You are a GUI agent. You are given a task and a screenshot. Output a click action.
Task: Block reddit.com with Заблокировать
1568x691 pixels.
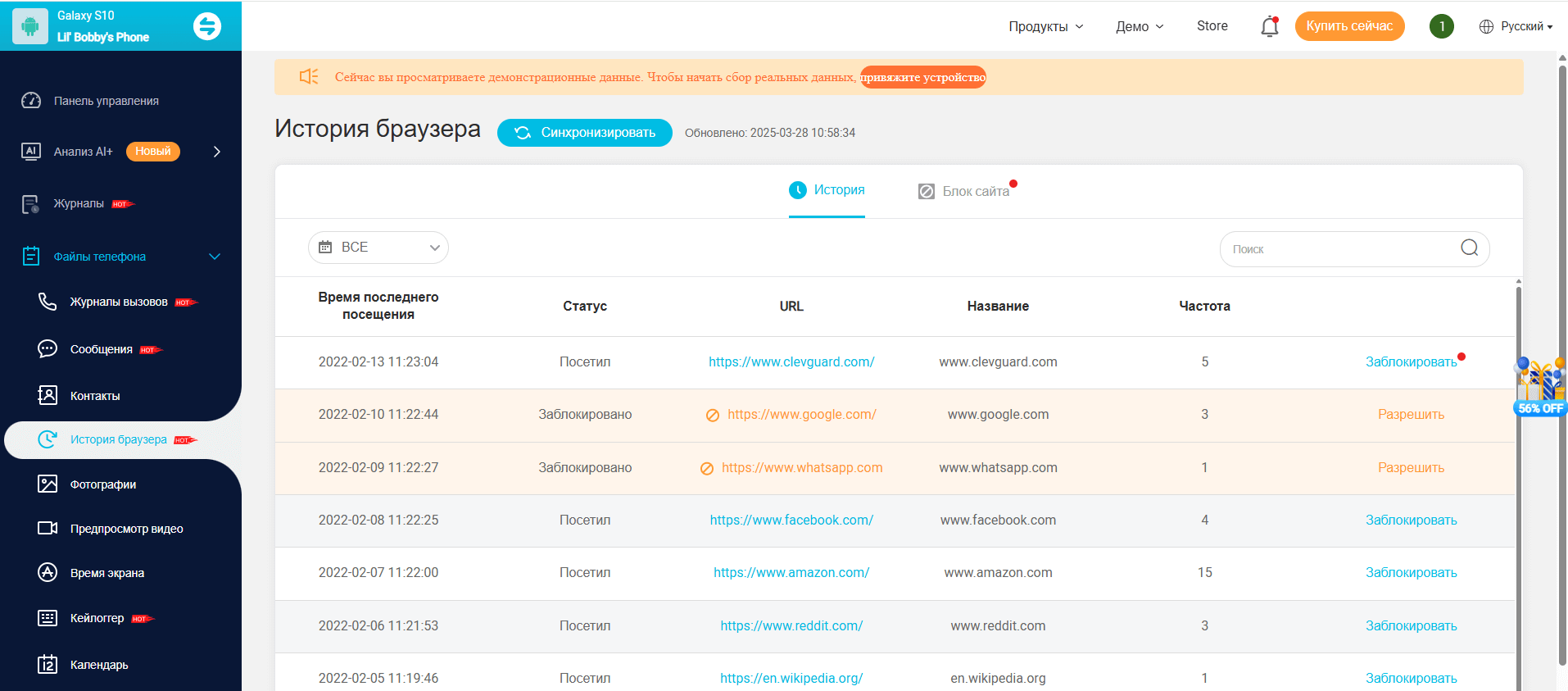pos(1411,626)
